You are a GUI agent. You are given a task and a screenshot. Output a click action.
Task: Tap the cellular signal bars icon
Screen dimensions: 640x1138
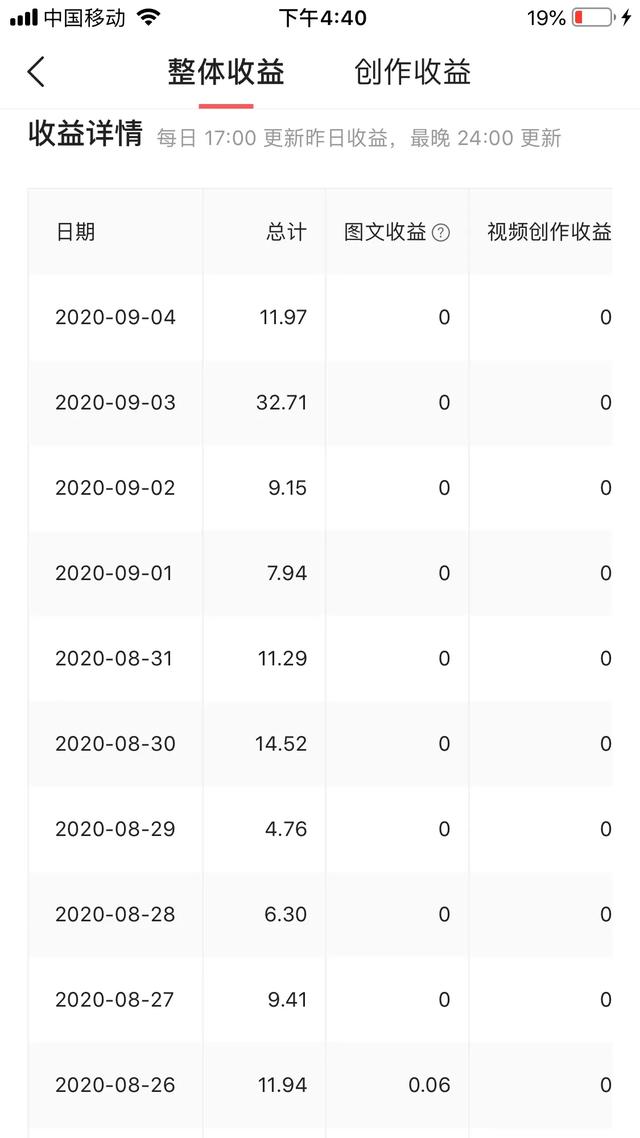pos(24,18)
